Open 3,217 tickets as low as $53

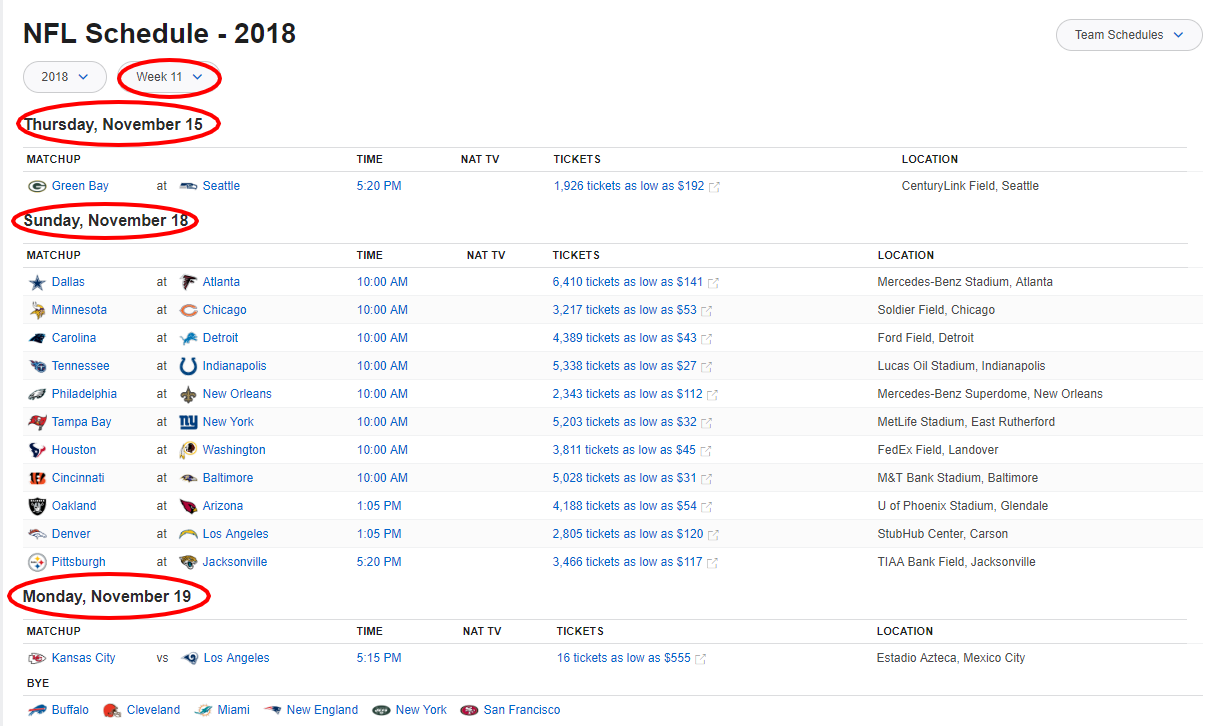coord(625,310)
